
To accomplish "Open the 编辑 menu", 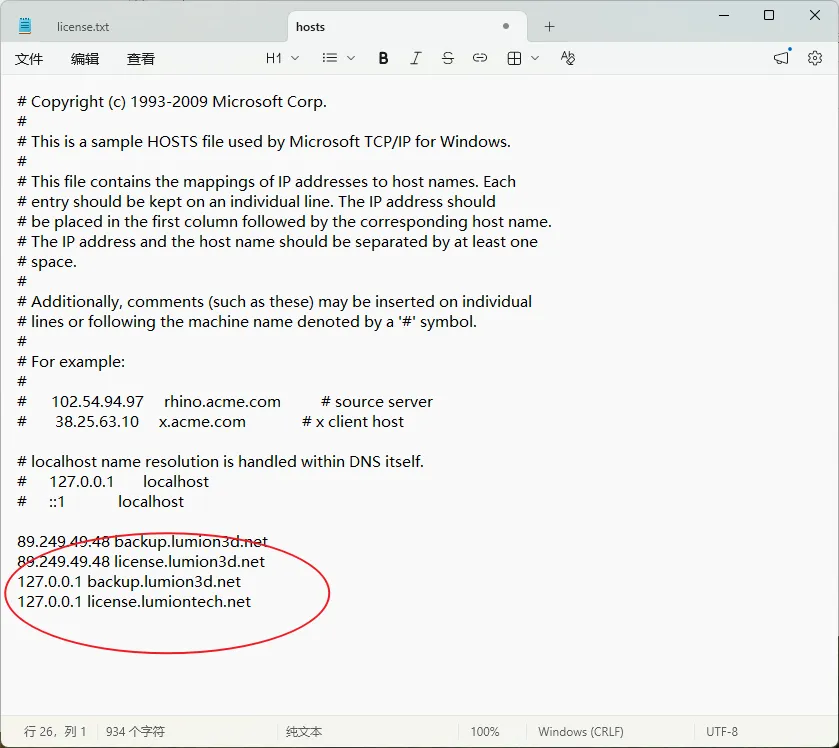I will click(x=85, y=58).
